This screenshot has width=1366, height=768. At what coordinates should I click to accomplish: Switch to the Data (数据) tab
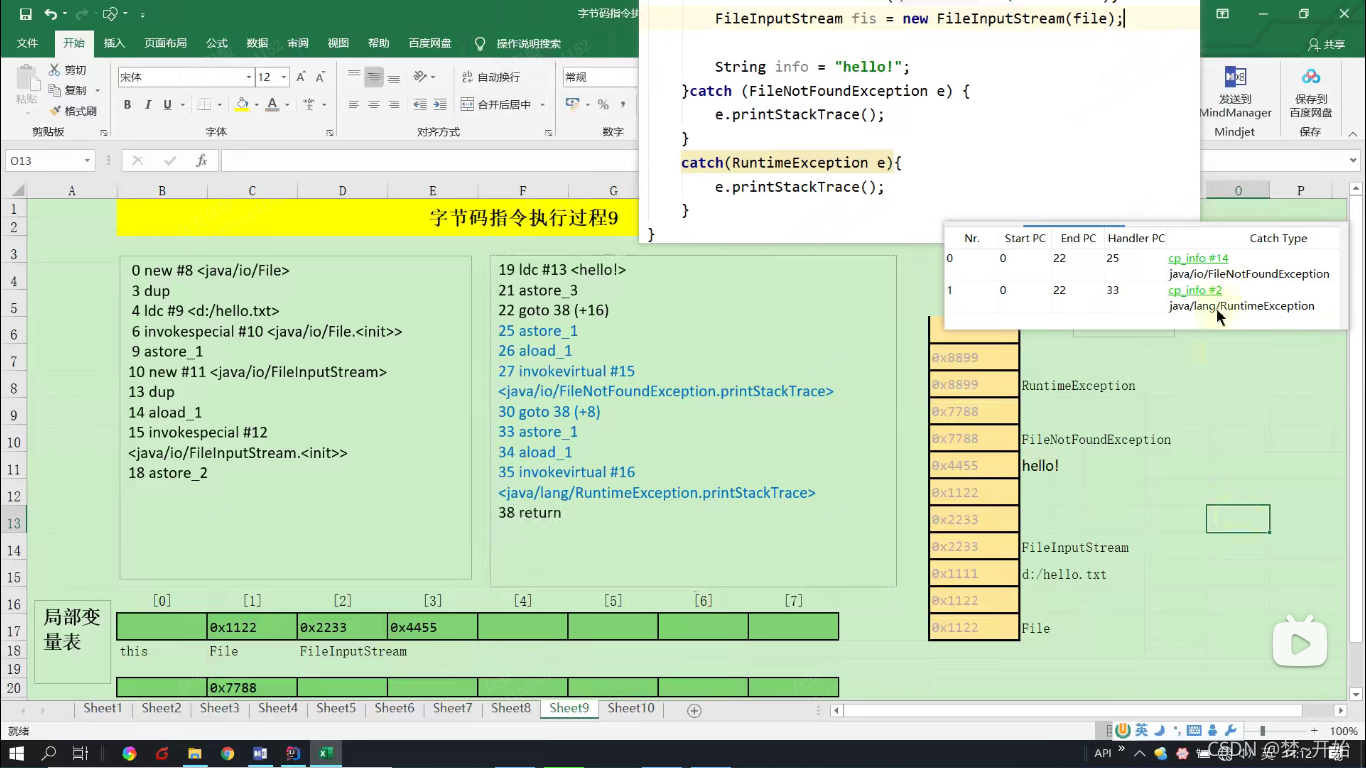pyautogui.click(x=257, y=43)
